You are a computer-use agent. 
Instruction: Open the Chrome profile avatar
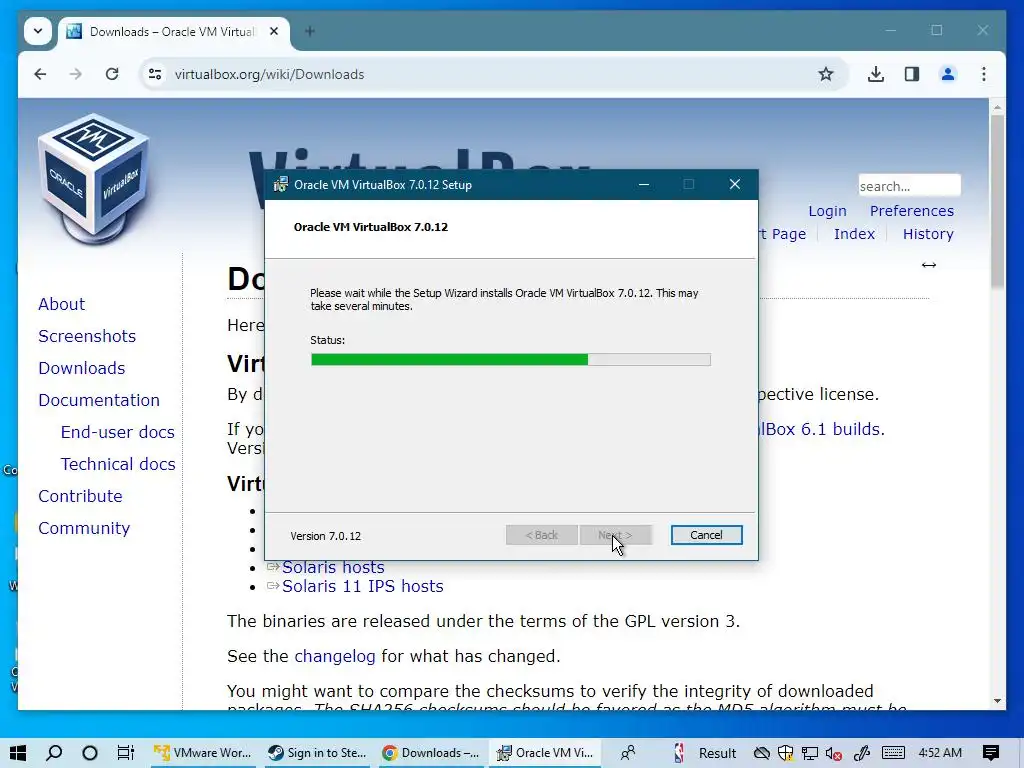[948, 74]
